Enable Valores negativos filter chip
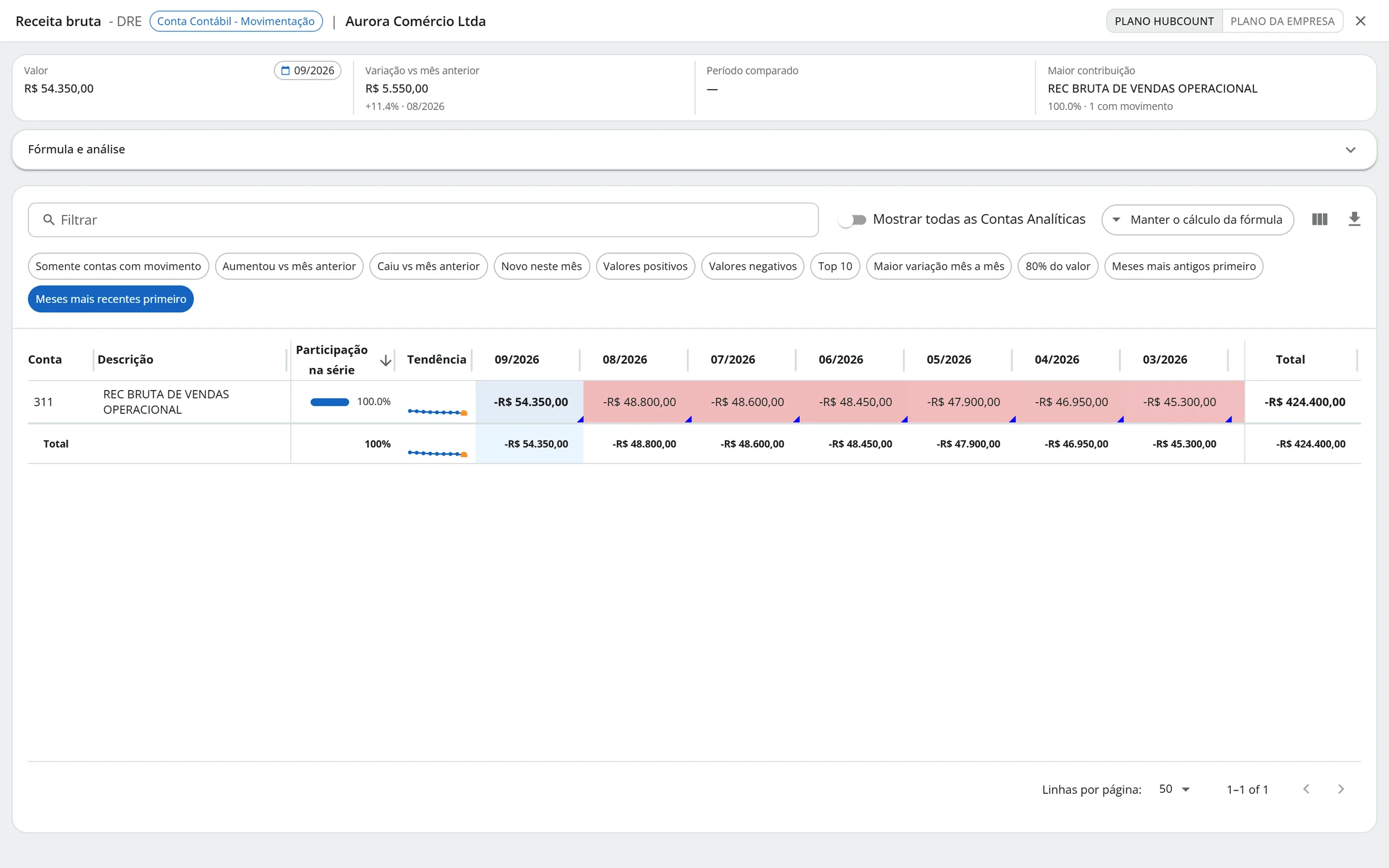This screenshot has height=868, width=1389. [752, 266]
